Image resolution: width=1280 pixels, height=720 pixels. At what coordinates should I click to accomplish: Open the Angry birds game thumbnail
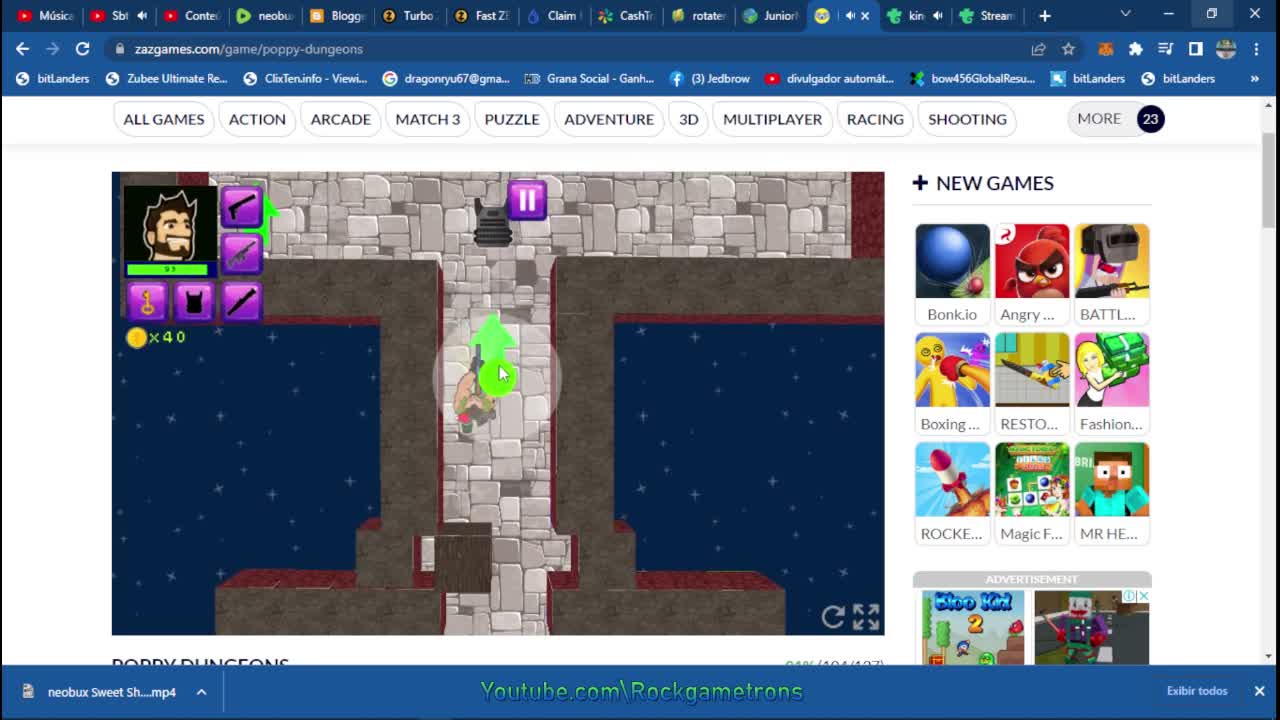1032,274
